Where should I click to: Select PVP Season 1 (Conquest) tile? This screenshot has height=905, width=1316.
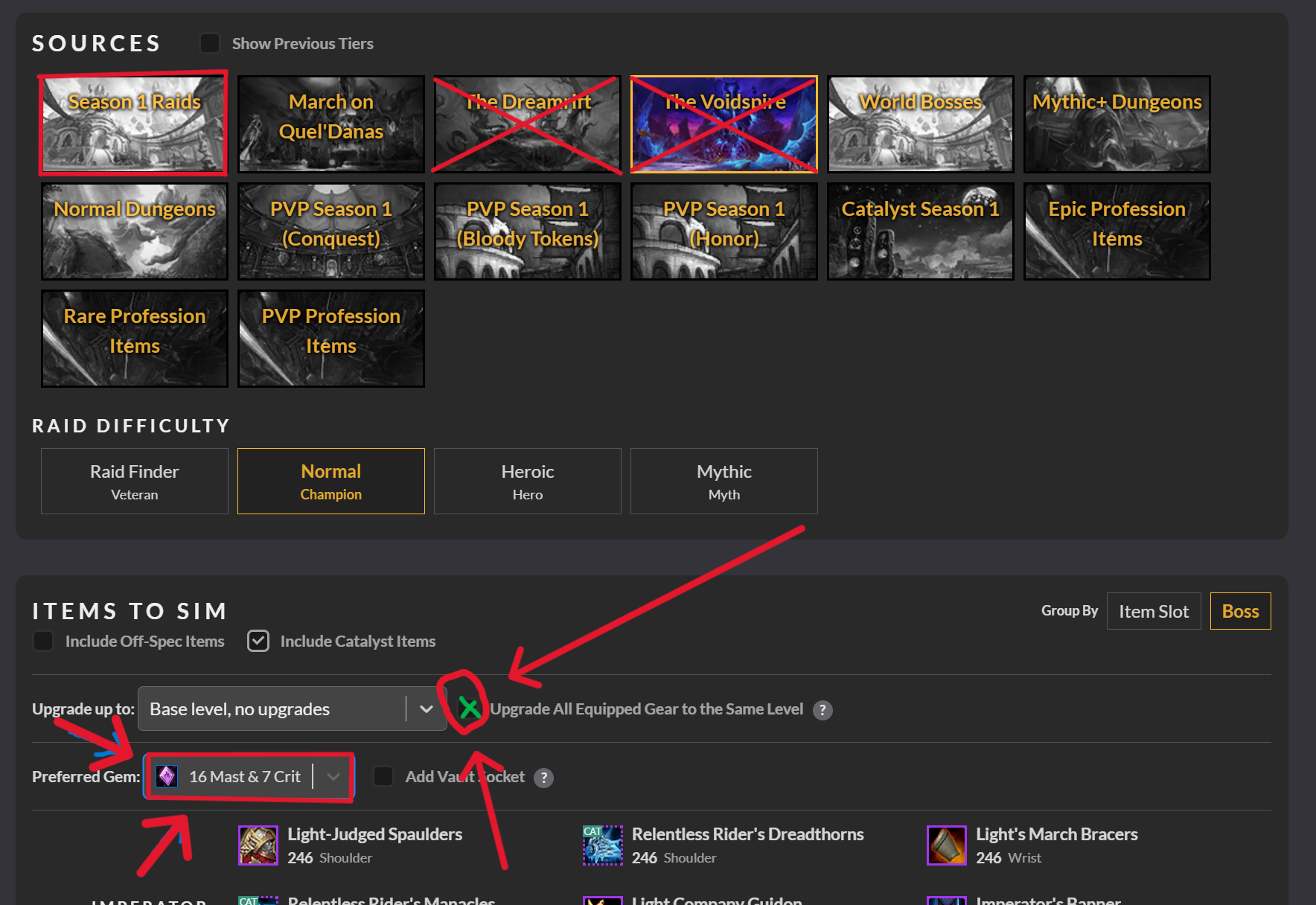pyautogui.click(x=331, y=231)
